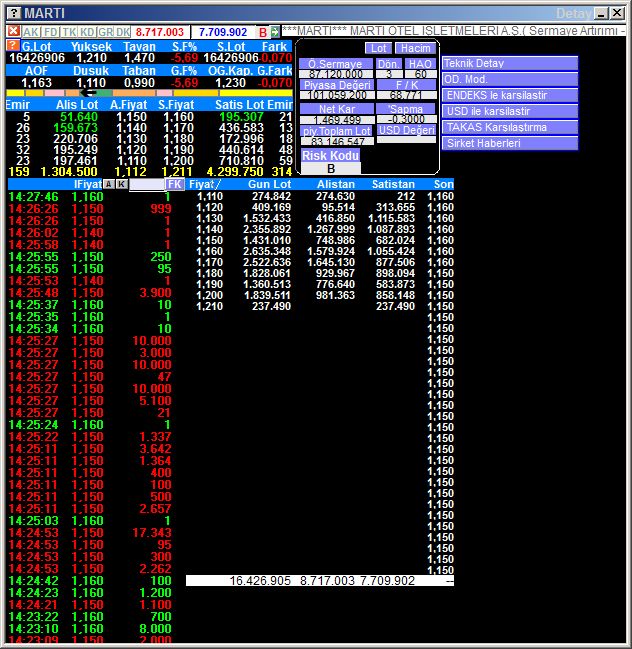The height and width of the screenshot is (649, 632).
Task: Click ENDEKS le karsilastir
Action: point(509,95)
